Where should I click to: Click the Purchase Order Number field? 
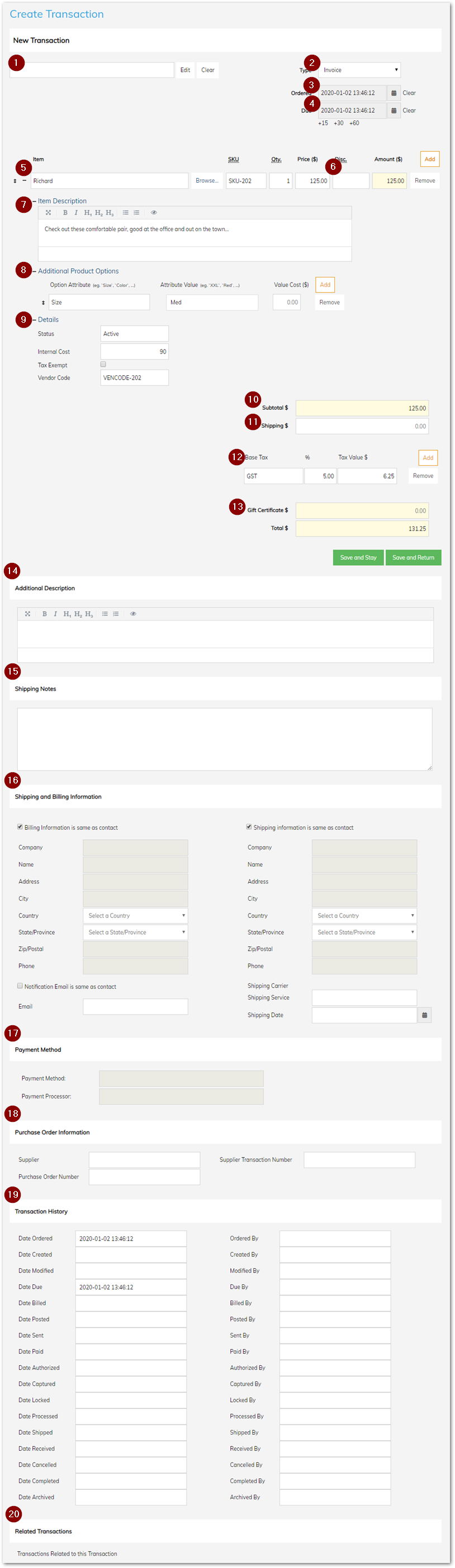(144, 1177)
